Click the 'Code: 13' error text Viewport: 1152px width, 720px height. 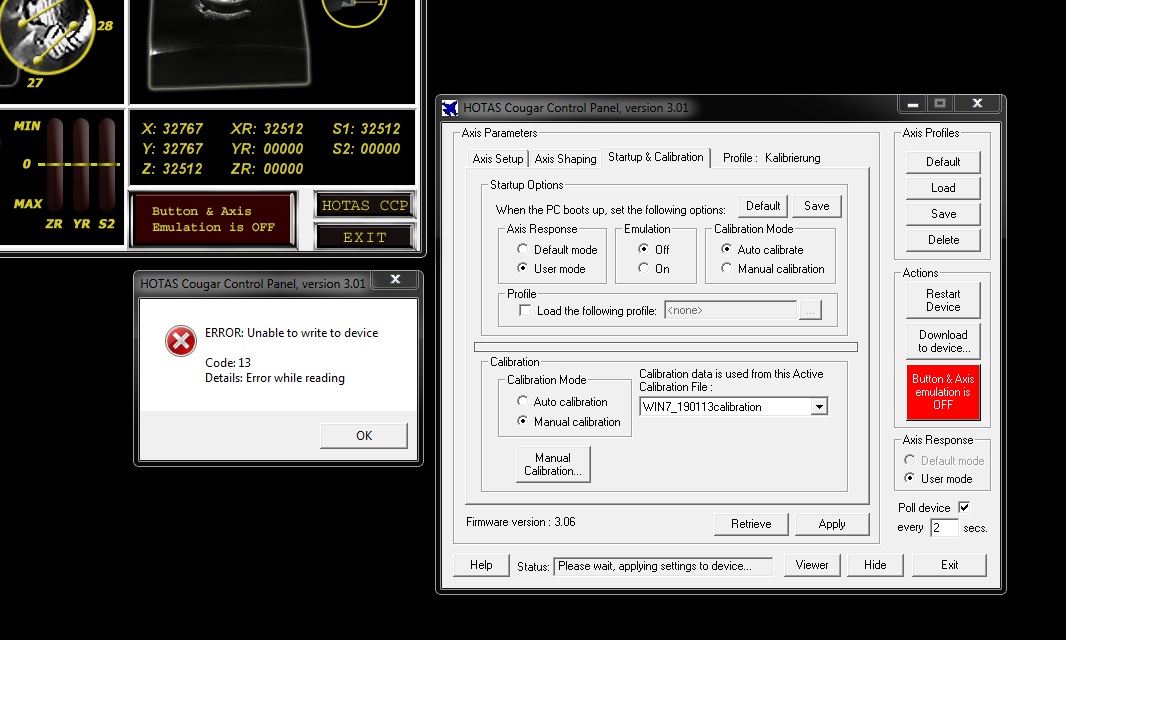(x=228, y=363)
